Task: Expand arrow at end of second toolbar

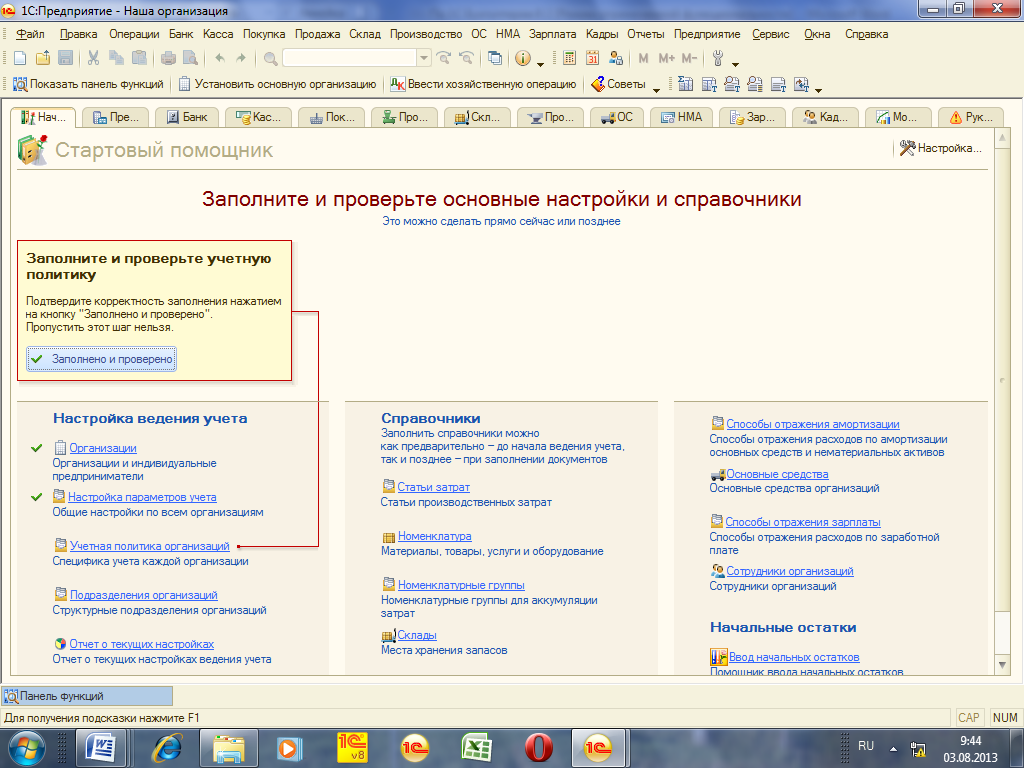Action: click(x=818, y=89)
